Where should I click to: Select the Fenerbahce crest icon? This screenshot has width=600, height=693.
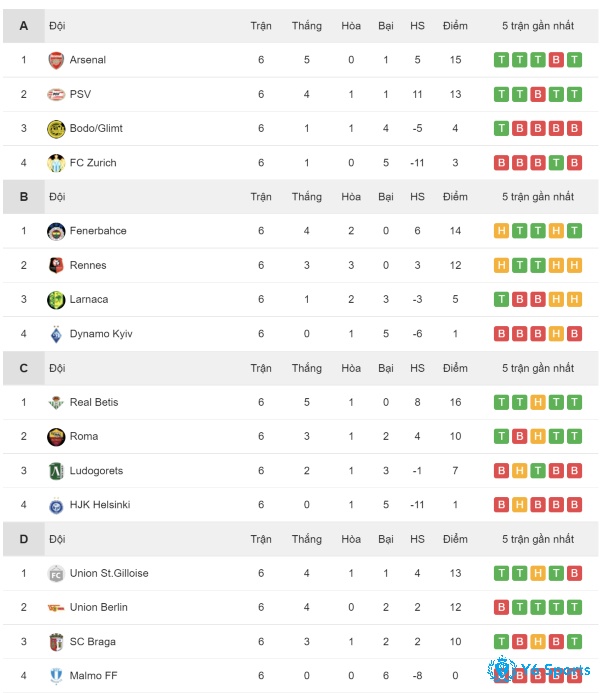[x=56, y=231]
